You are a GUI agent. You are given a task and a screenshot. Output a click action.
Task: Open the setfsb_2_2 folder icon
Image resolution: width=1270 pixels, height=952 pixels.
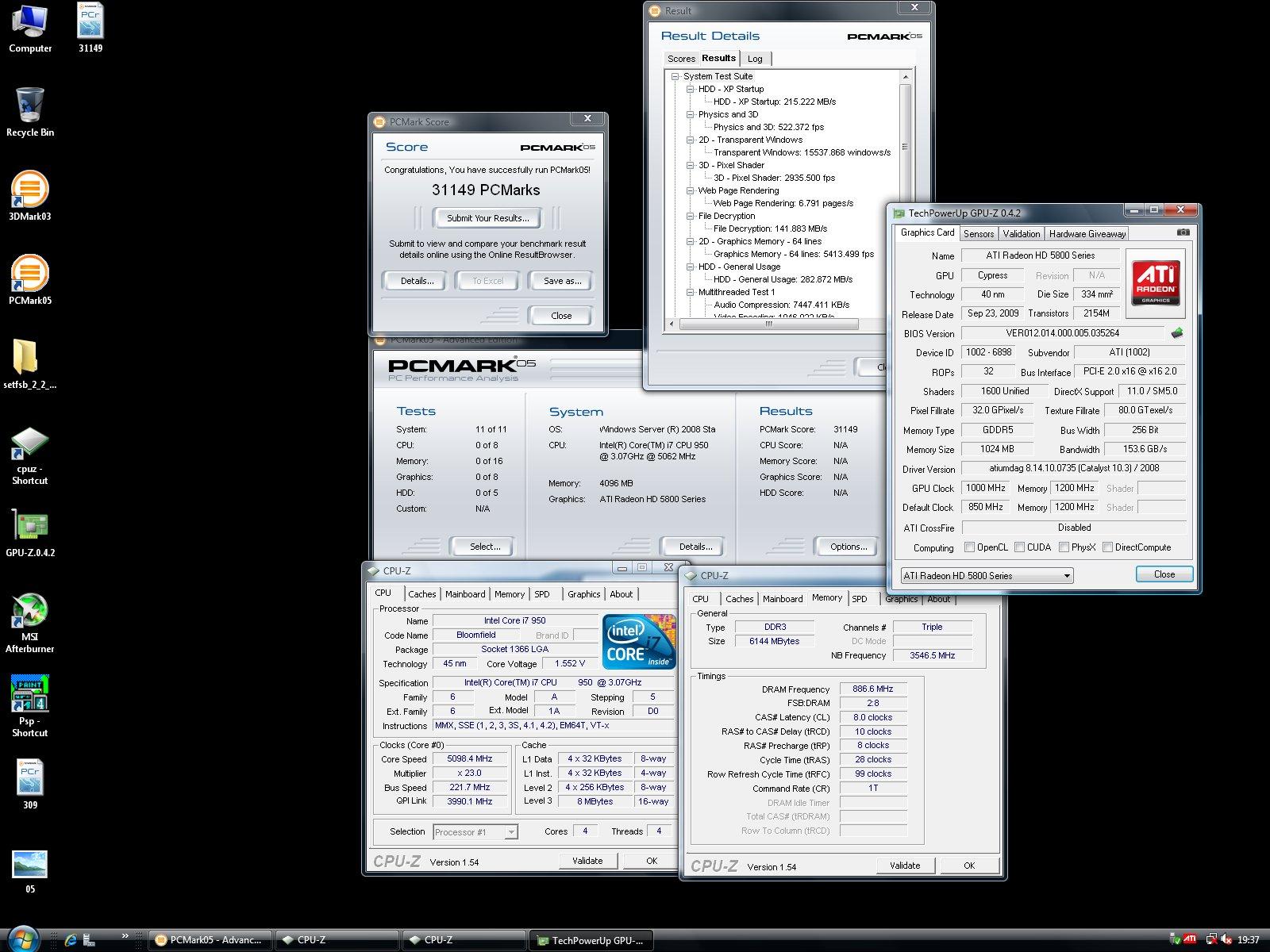pos(30,365)
